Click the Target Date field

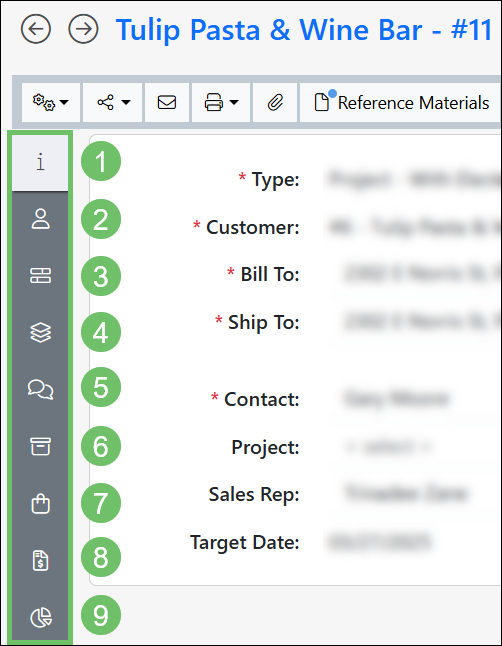tap(380, 542)
